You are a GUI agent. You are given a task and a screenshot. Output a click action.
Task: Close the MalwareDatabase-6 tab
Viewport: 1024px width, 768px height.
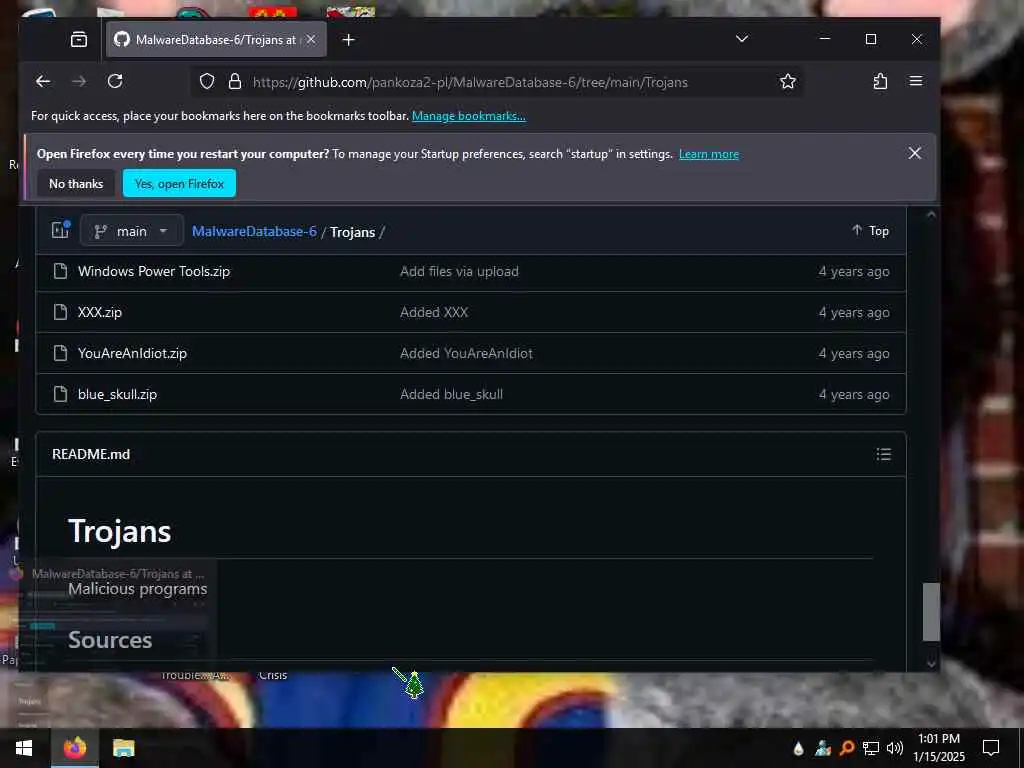312,40
